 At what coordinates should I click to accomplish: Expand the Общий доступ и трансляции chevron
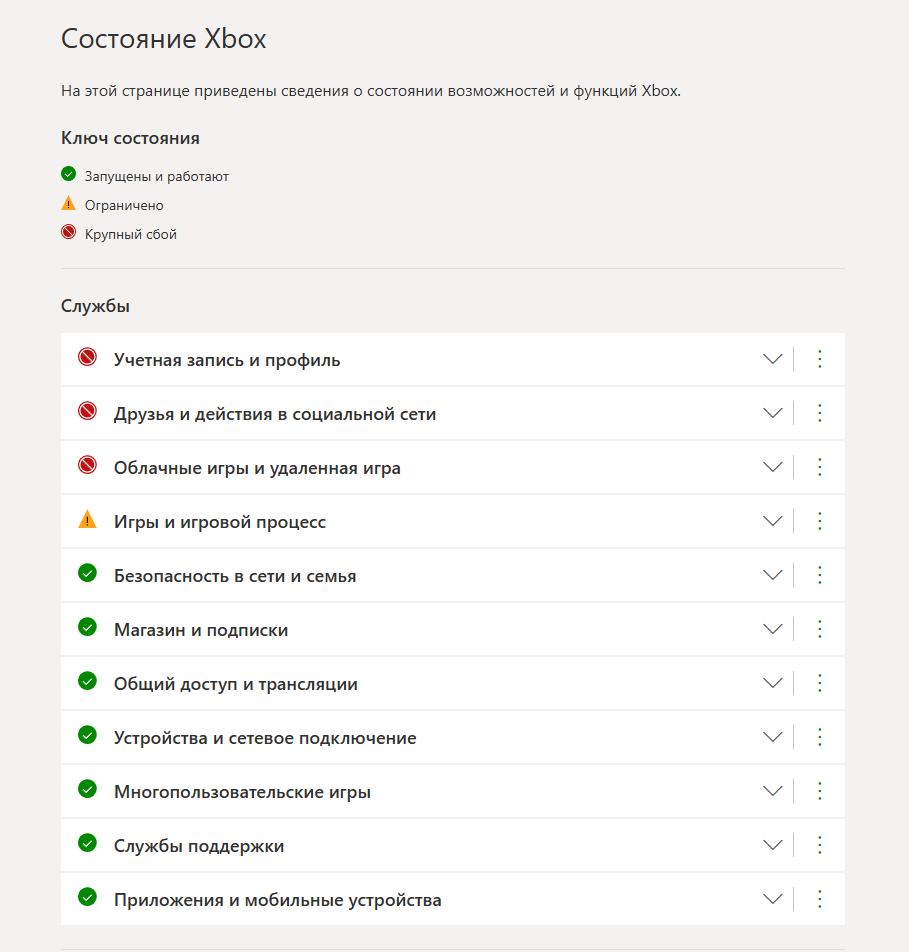(772, 684)
